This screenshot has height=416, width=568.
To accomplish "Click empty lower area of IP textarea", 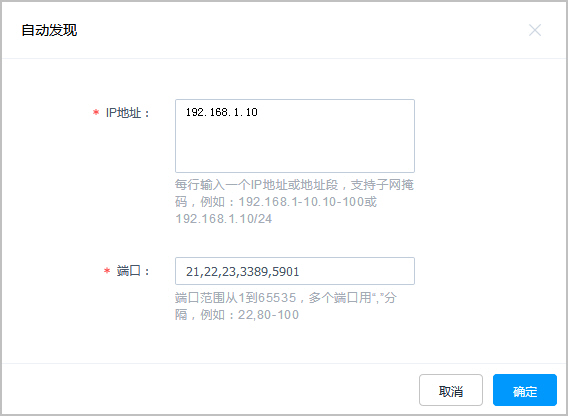I will pyautogui.click(x=295, y=150).
